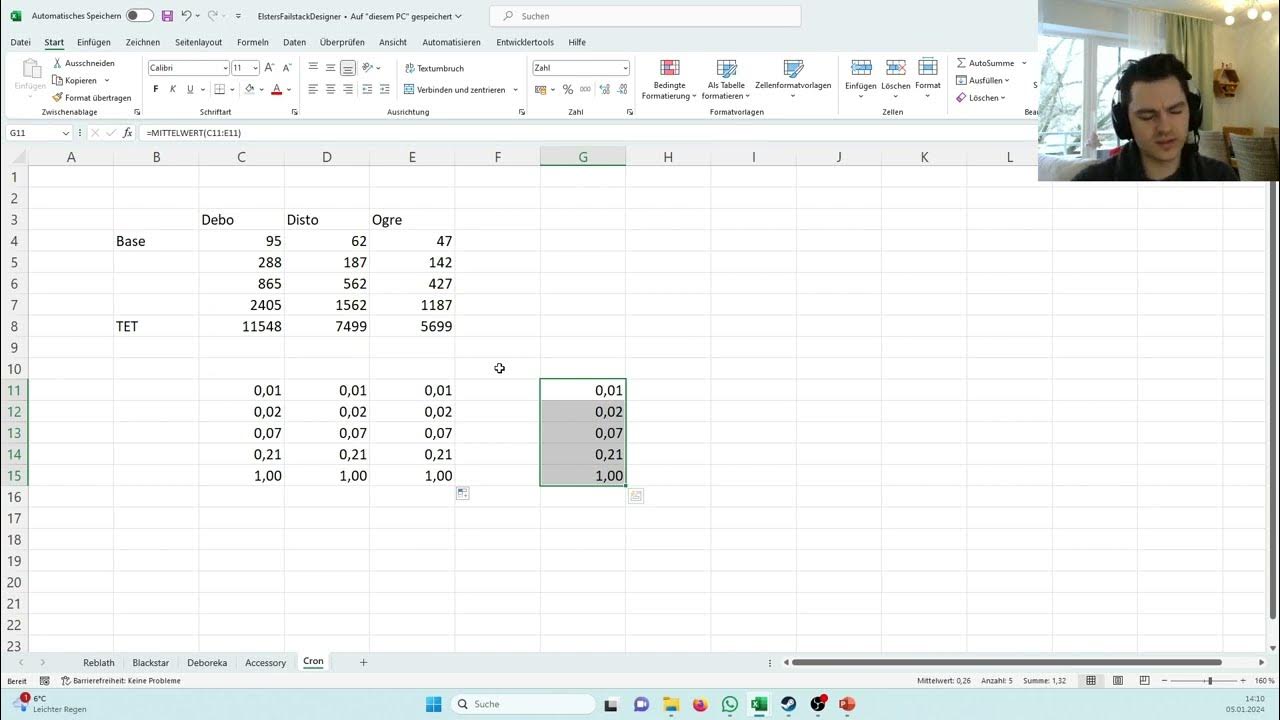
Task: Apply italic with the K button
Action: point(172,89)
